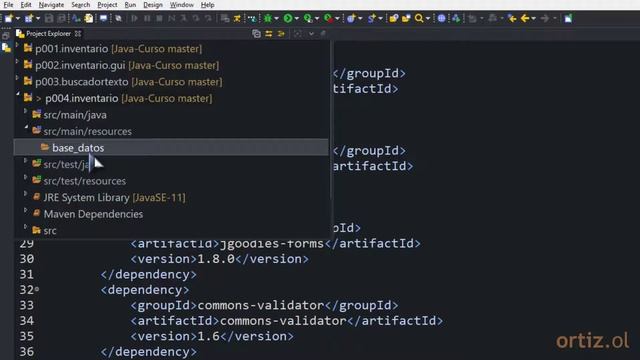Image resolution: width=640 pixels, height=360 pixels.
Task: Open the Project menu
Action: (x=107, y=5)
